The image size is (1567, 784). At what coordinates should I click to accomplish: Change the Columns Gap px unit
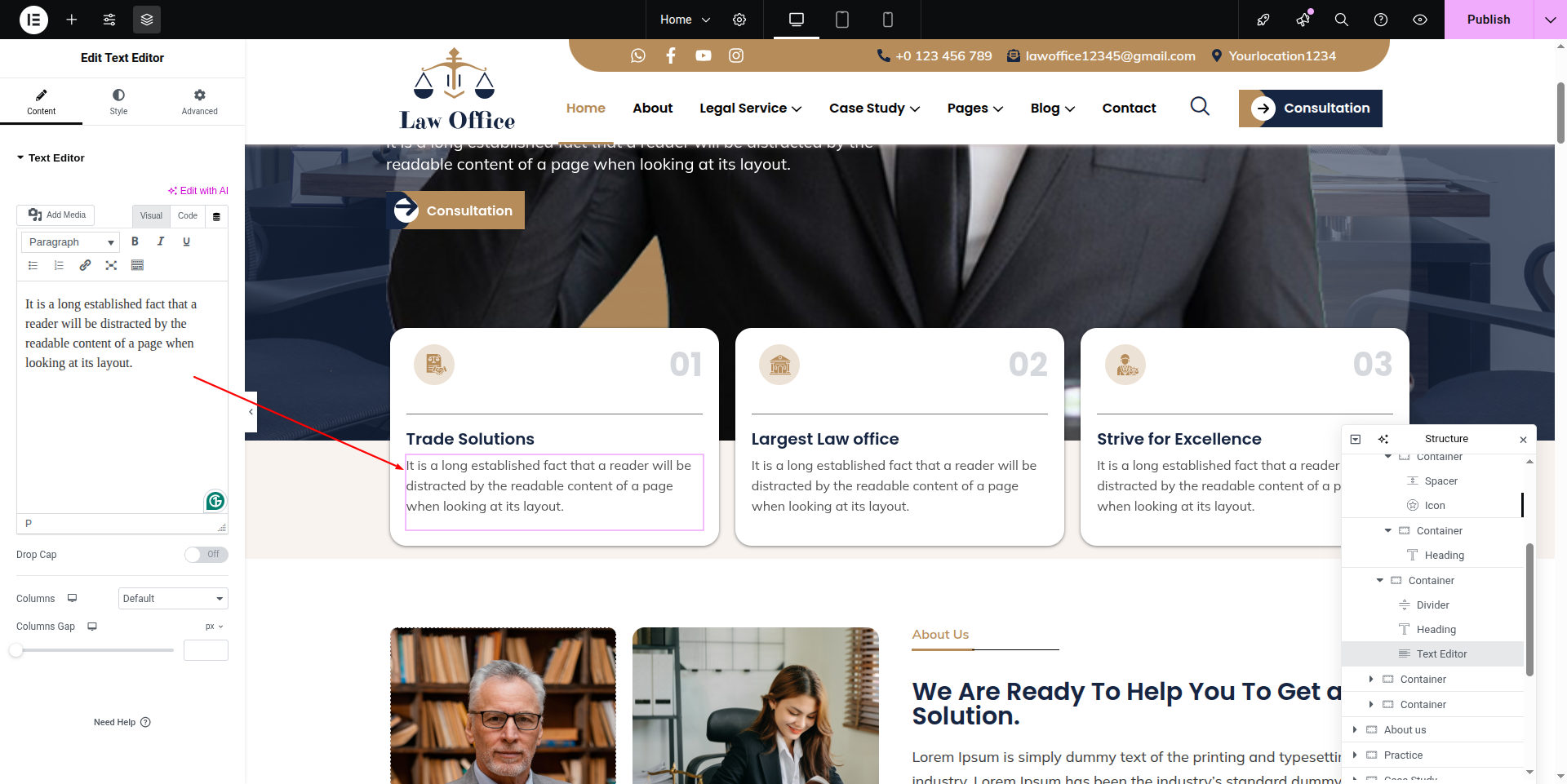pyautogui.click(x=215, y=627)
